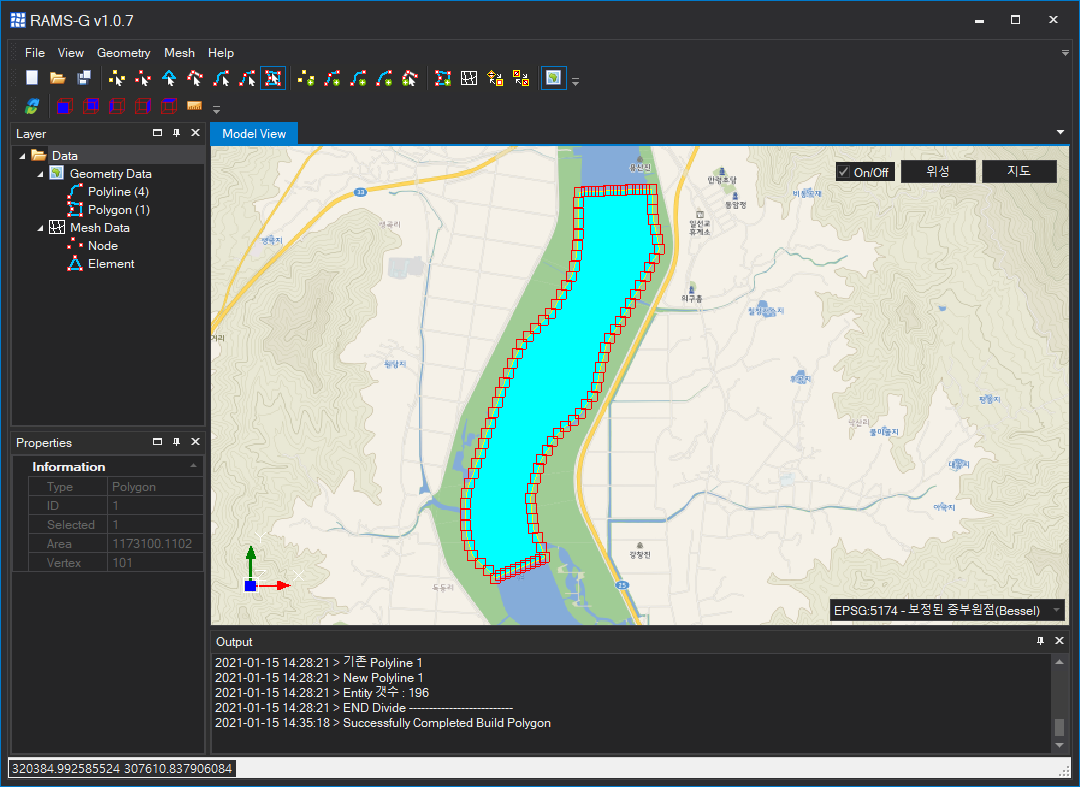Select the highlighted polygon select tool
1080x787 pixels.
(272, 78)
